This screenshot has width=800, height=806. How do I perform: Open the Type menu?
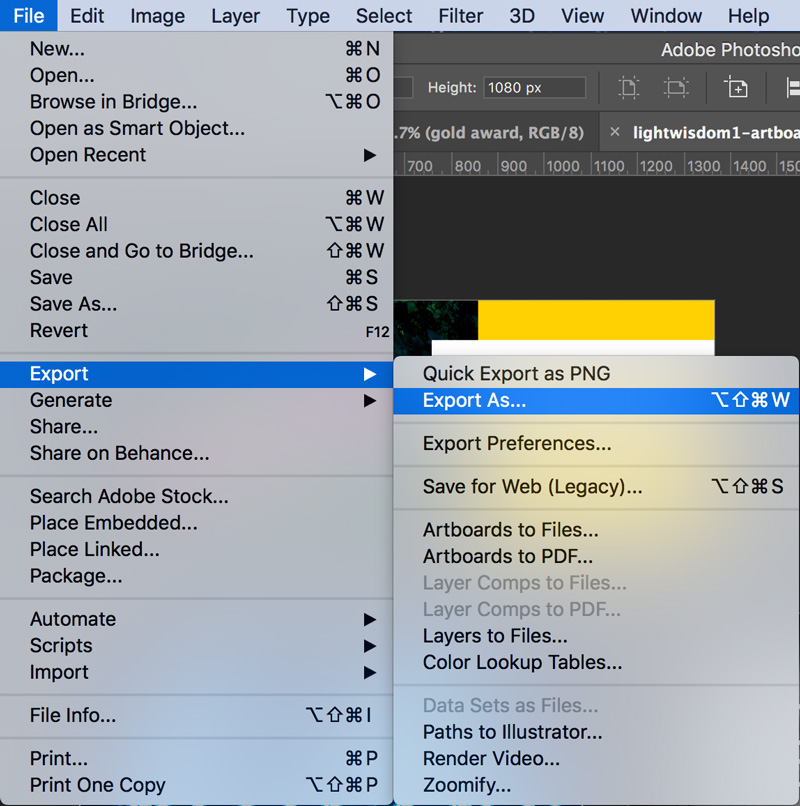pyautogui.click(x=308, y=15)
